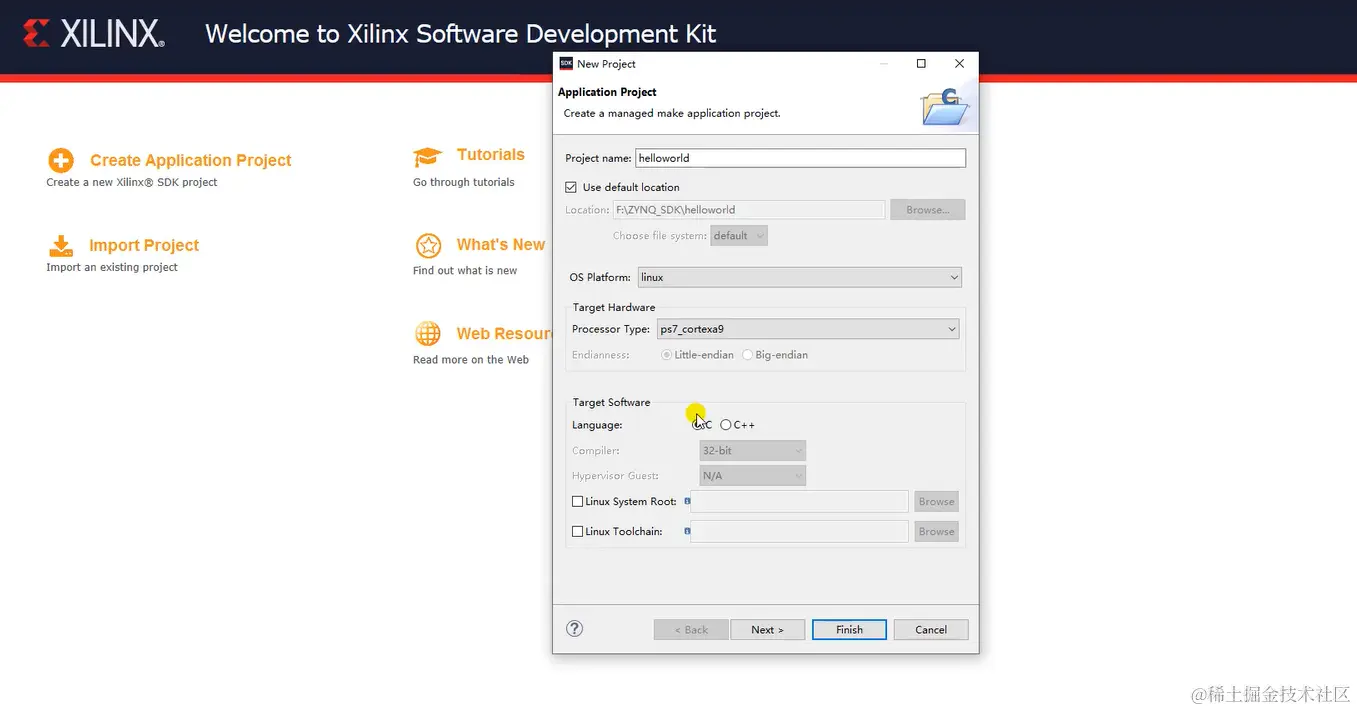Viewport: 1357px width, 711px height.
Task: Click the Back button
Action: 691,629
